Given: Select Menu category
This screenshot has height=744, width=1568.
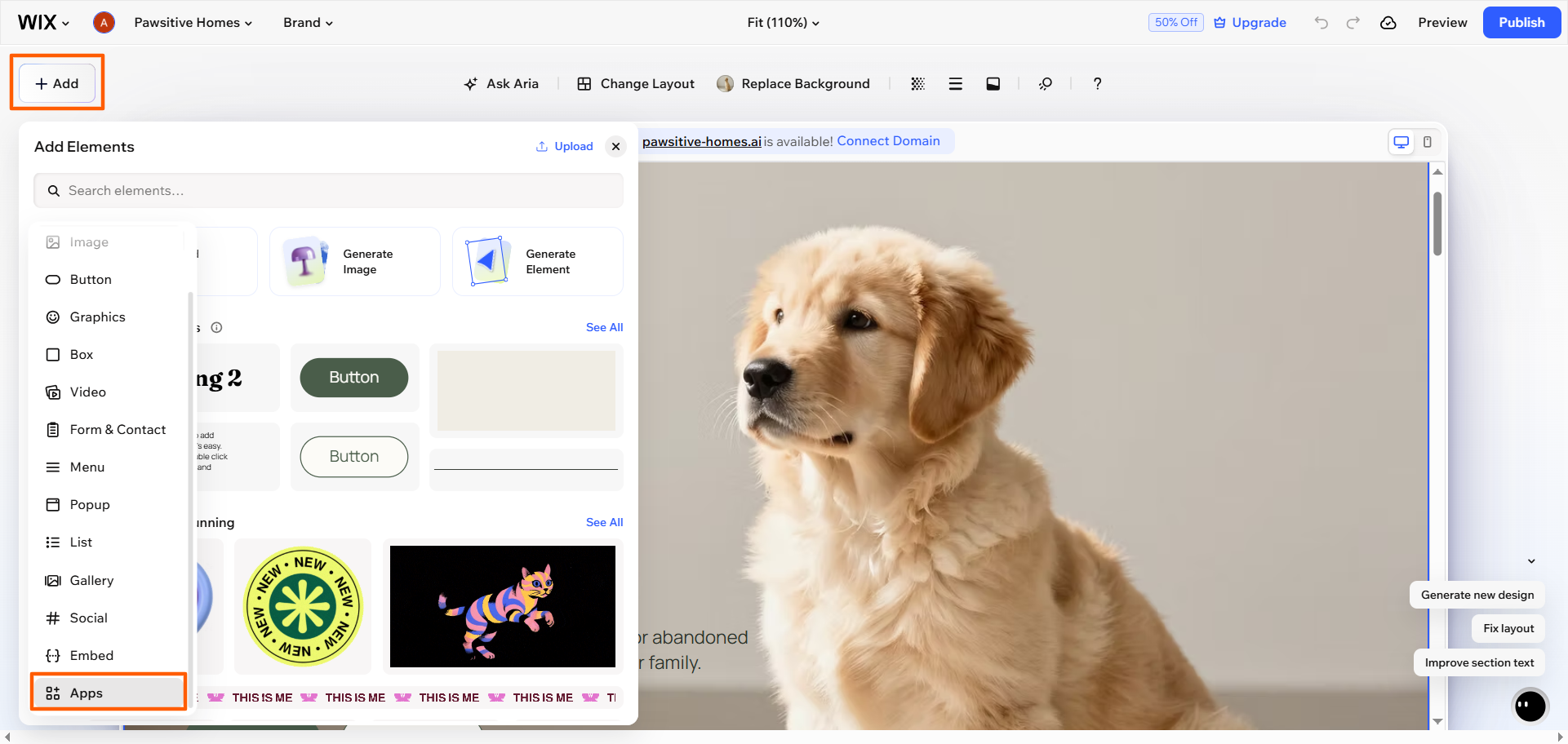Looking at the screenshot, I should (x=109, y=467).
